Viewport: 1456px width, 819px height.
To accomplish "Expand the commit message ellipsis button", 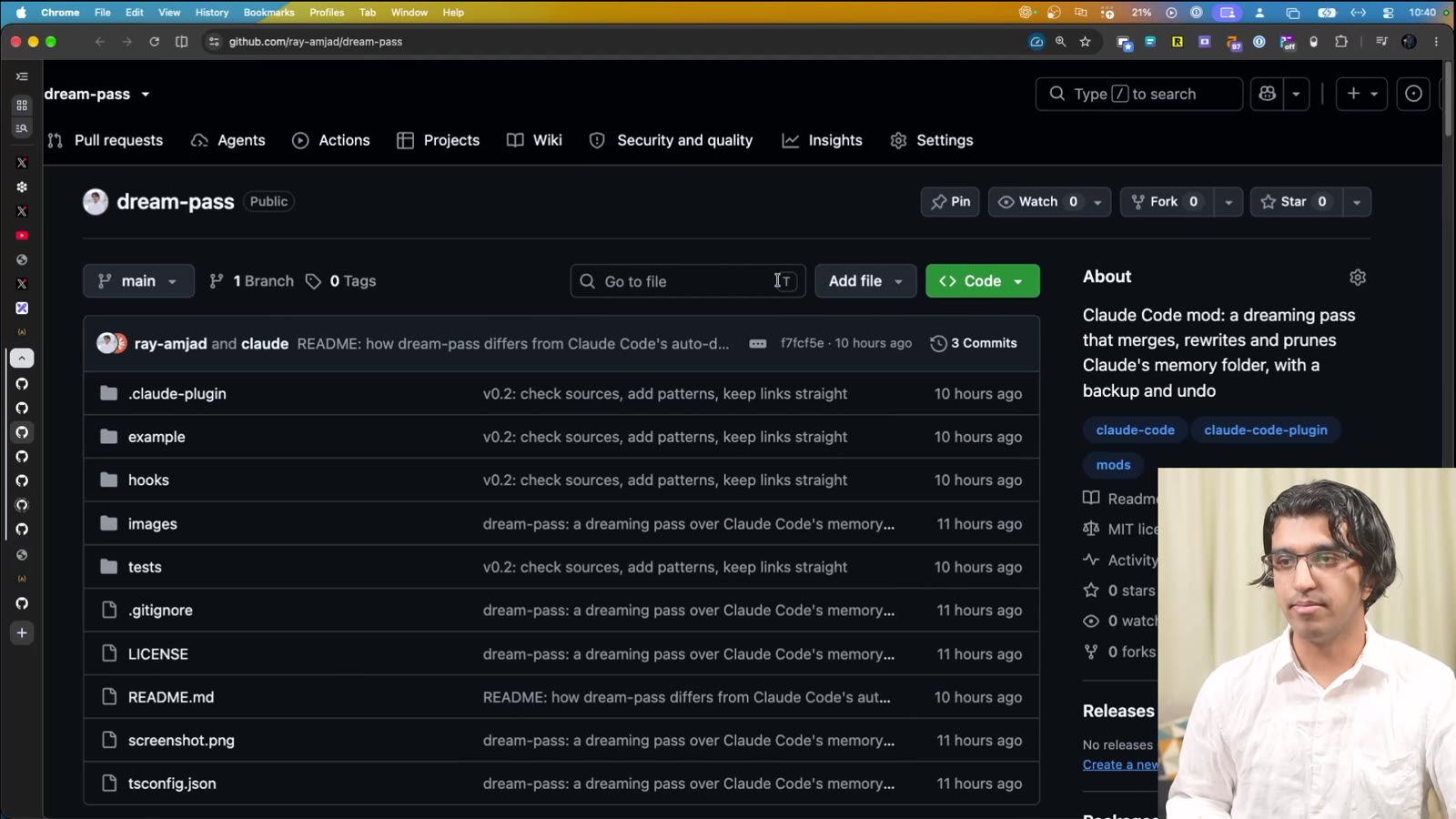I will [757, 344].
